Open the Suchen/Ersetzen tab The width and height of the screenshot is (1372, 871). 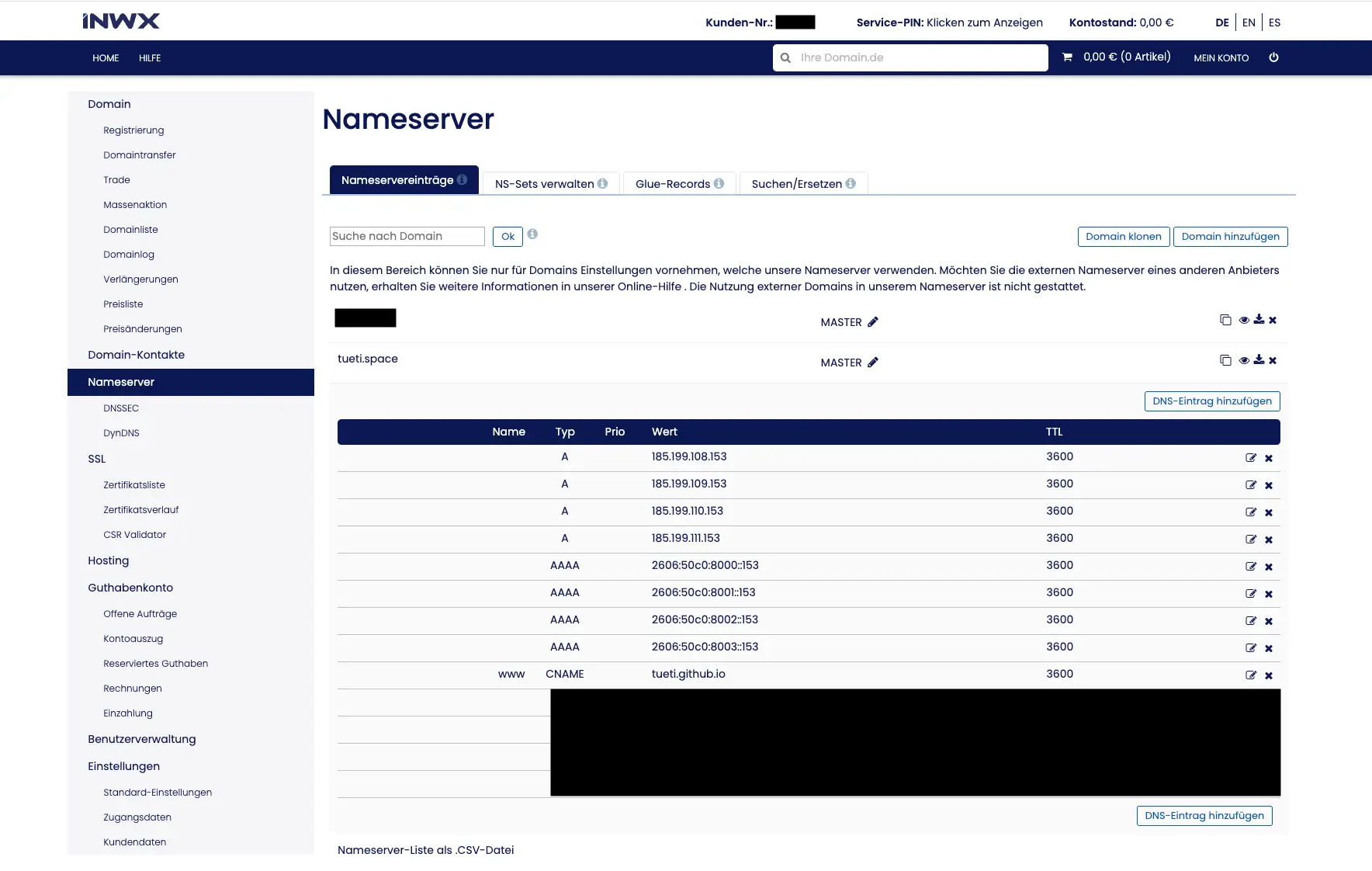pos(796,183)
